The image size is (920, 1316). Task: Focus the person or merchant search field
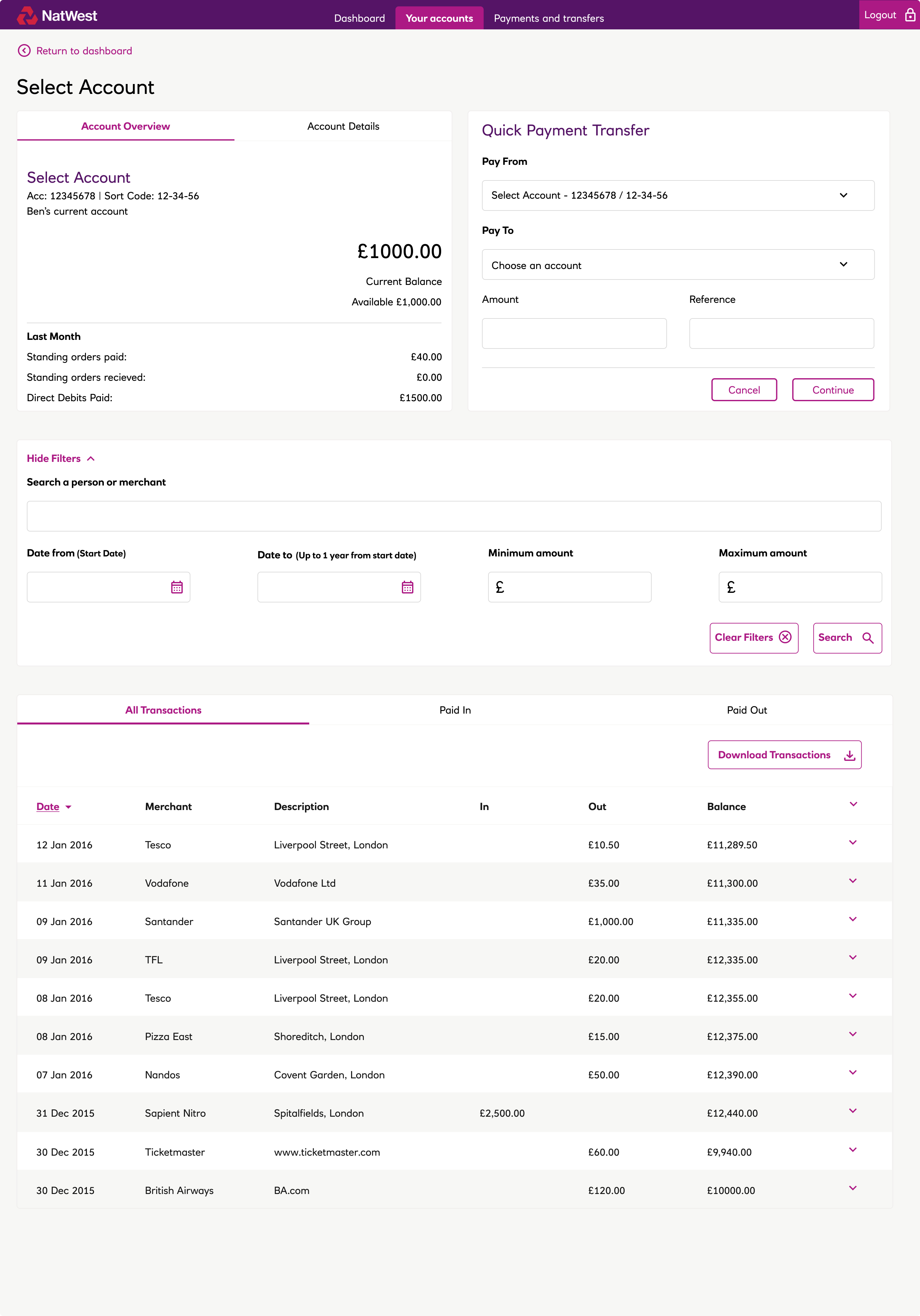click(x=454, y=516)
